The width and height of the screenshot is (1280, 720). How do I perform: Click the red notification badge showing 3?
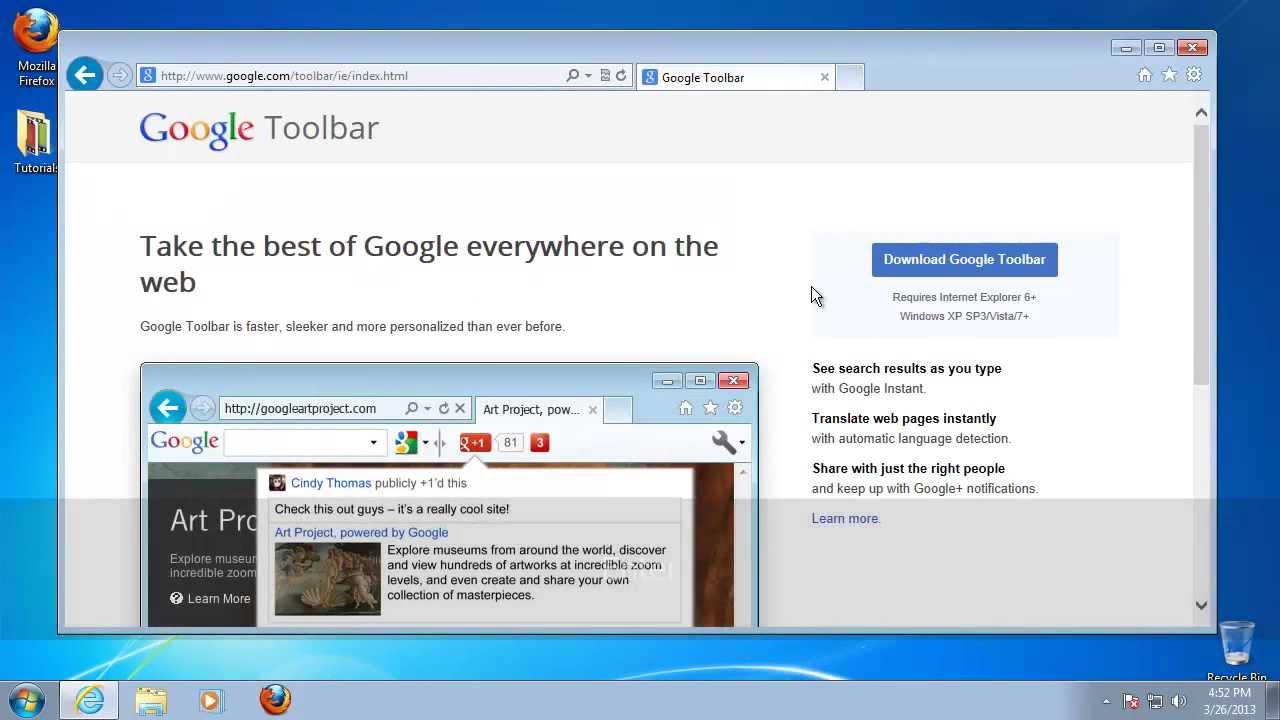click(539, 442)
